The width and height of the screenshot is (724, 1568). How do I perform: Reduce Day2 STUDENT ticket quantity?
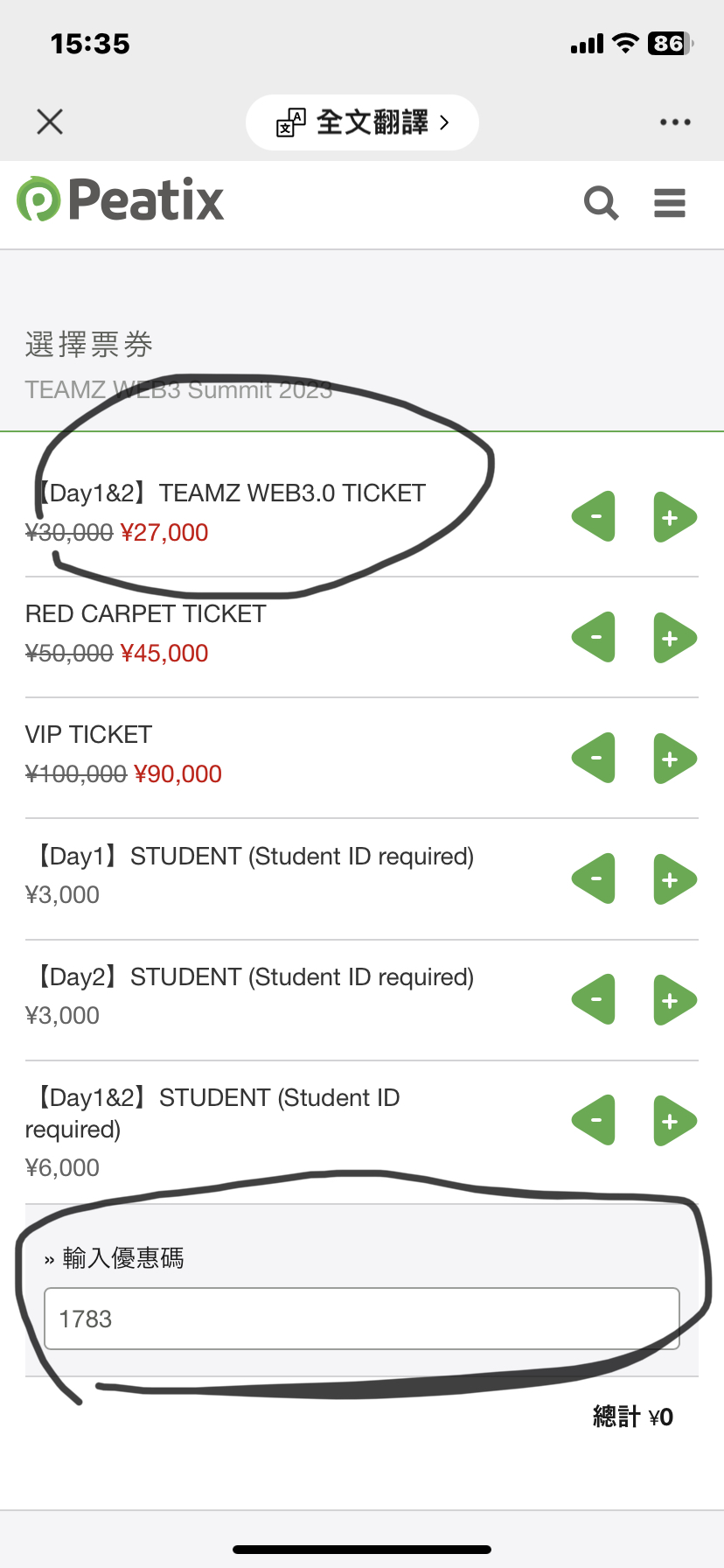[x=594, y=1000]
